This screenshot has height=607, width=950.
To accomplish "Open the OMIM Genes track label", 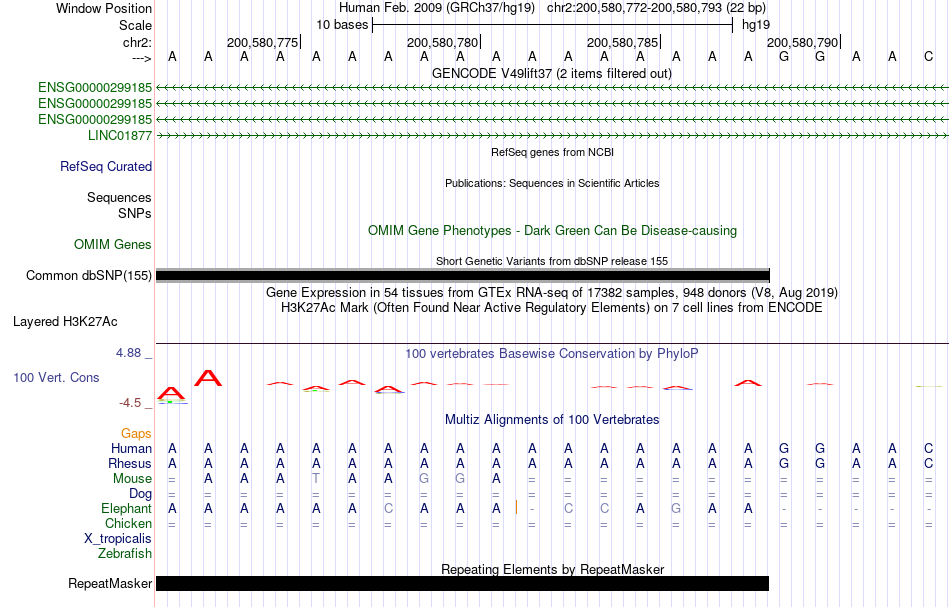I will tap(113, 244).
